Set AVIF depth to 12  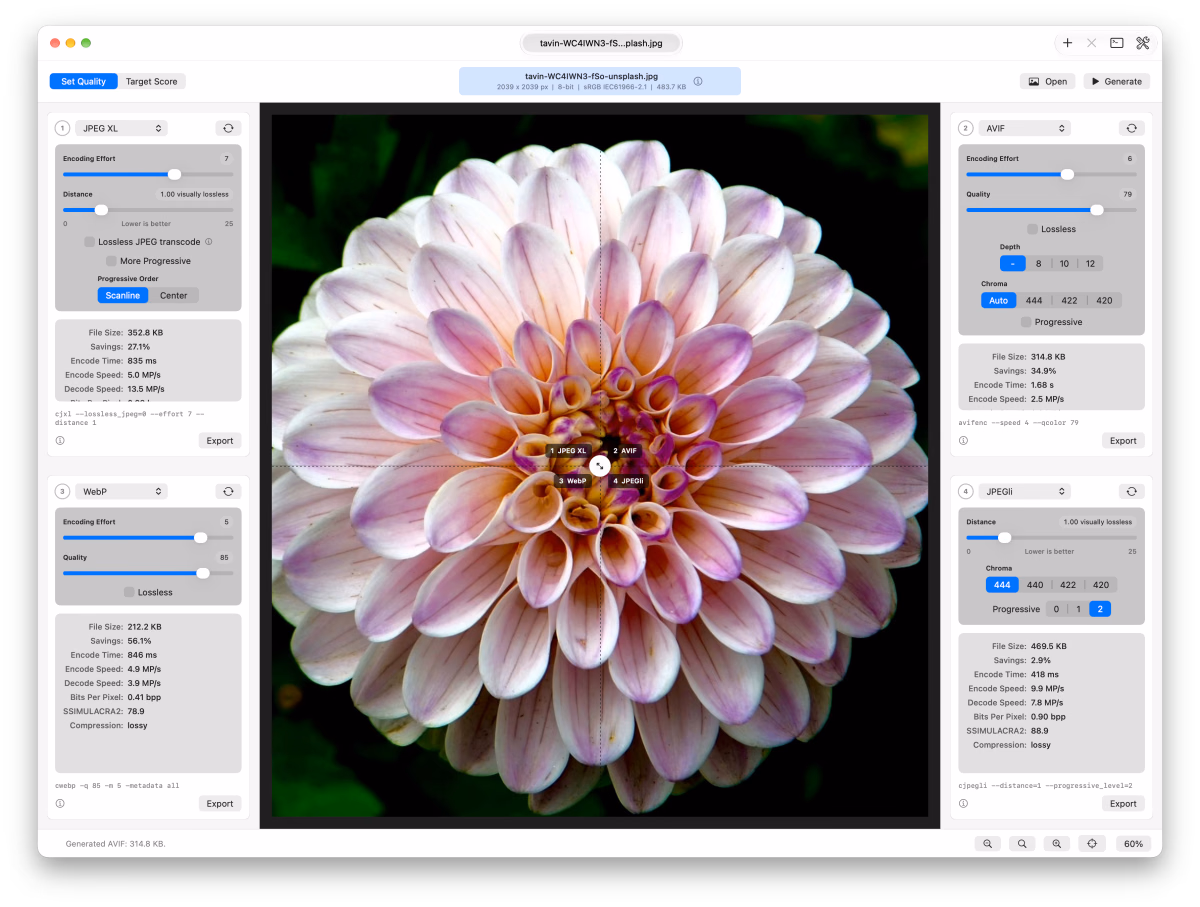(1090, 264)
